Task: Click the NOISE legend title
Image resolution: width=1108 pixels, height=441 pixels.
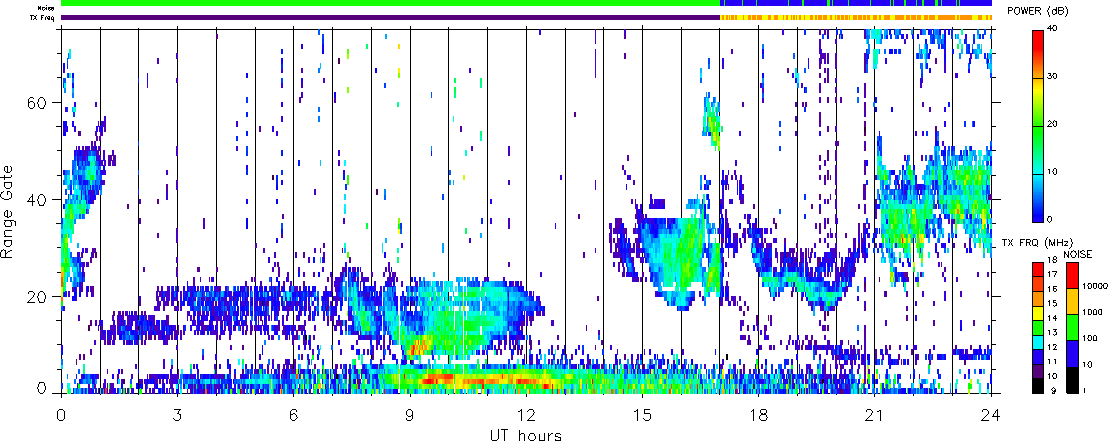Action: pyautogui.click(x=1078, y=254)
